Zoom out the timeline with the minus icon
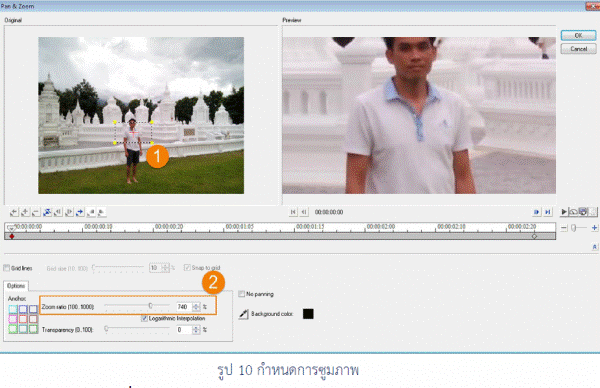Viewport: 600px width, 388px height. (x=564, y=228)
